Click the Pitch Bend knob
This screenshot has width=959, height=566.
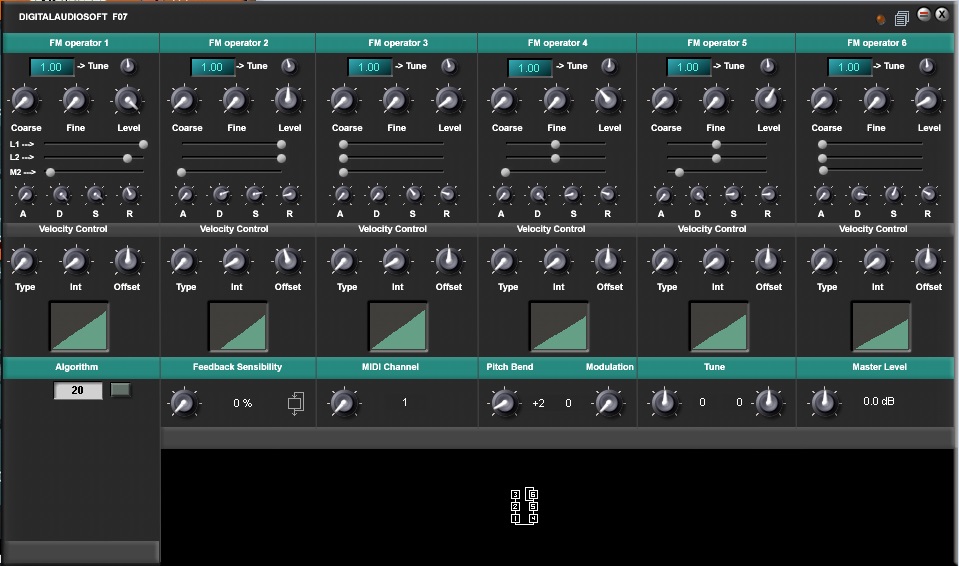[x=502, y=403]
